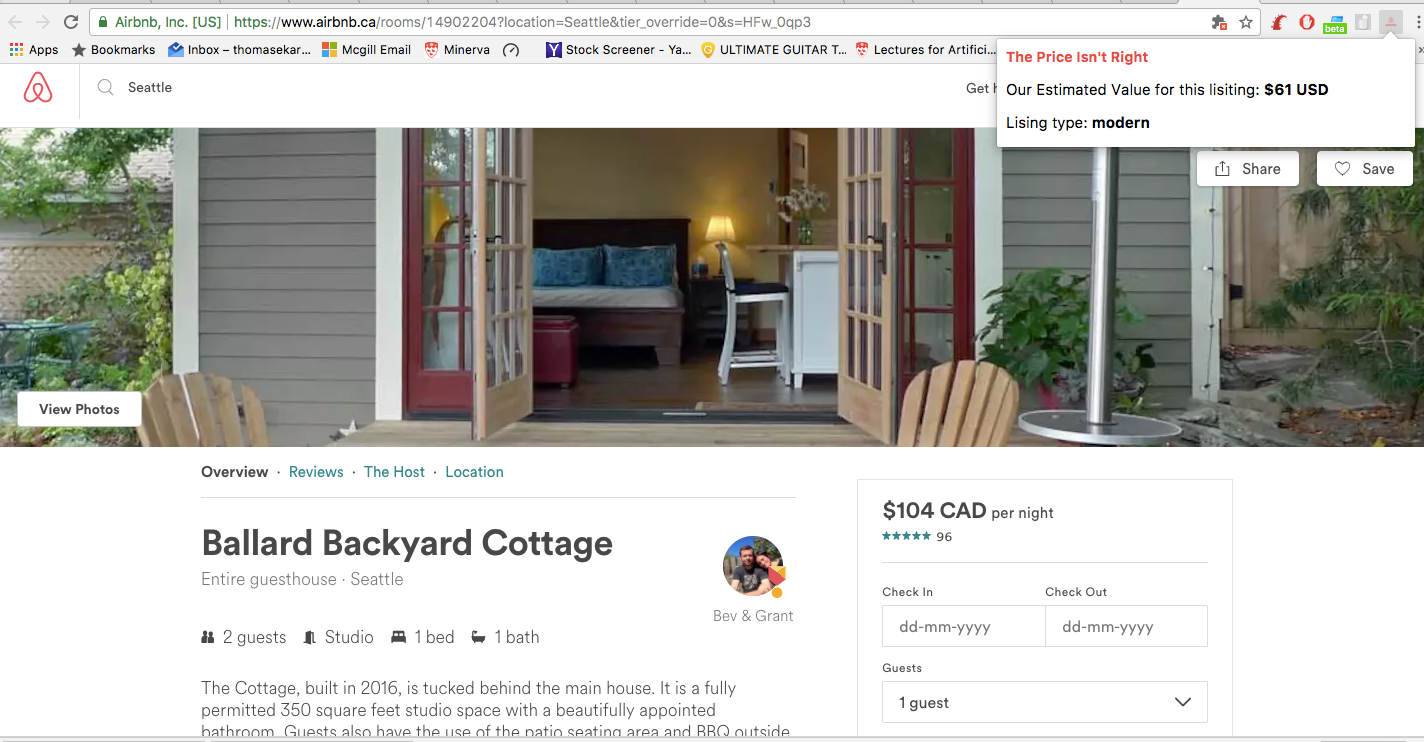Click the green beta extension icon
Screen dimensions: 1424x742
click(x=1335, y=23)
